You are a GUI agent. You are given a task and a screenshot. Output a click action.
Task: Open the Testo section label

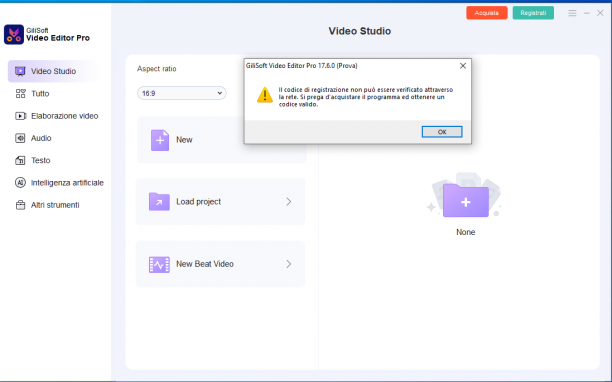point(41,160)
